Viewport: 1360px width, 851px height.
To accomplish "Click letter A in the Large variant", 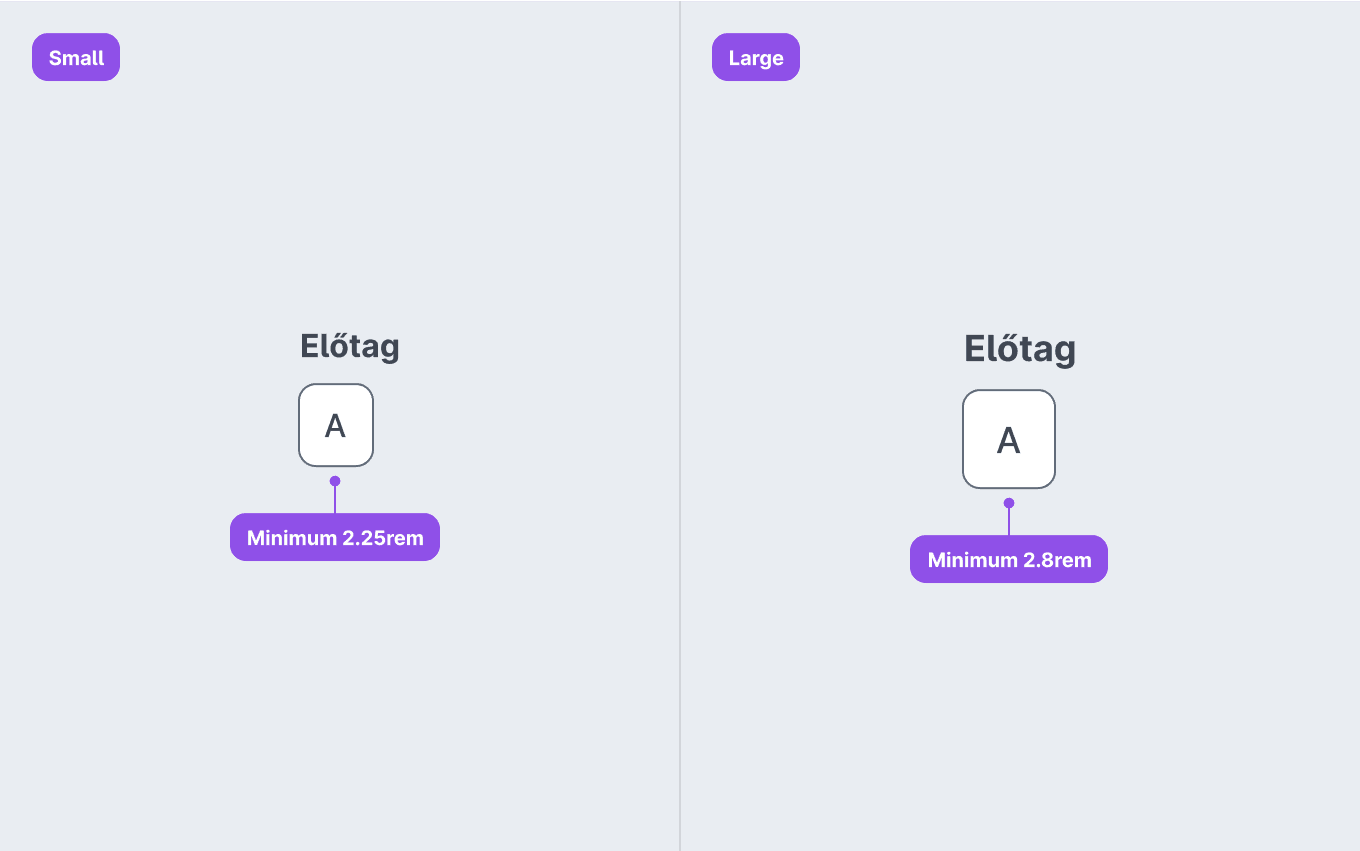I will point(1009,440).
